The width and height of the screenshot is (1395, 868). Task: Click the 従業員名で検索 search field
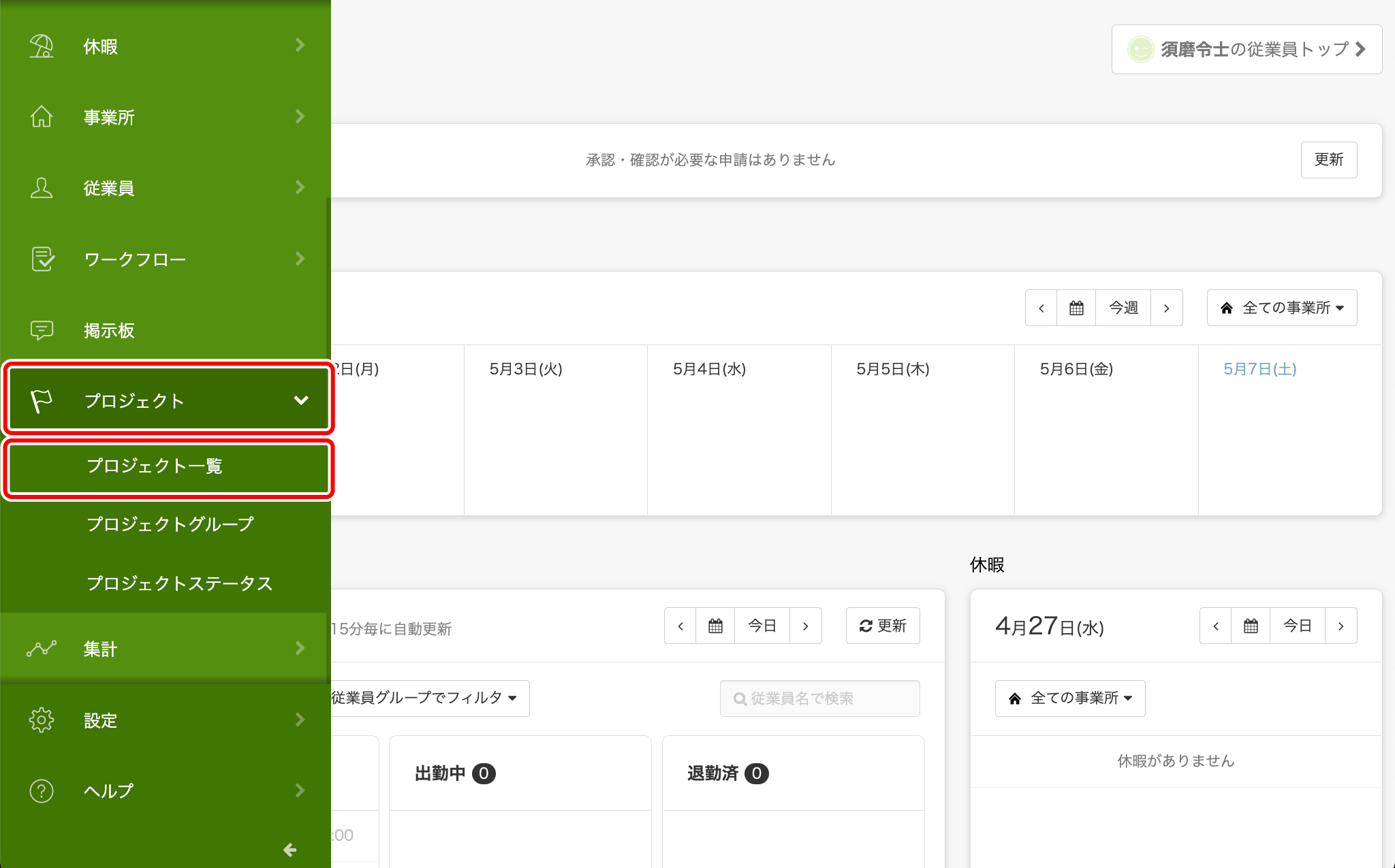[819, 698]
